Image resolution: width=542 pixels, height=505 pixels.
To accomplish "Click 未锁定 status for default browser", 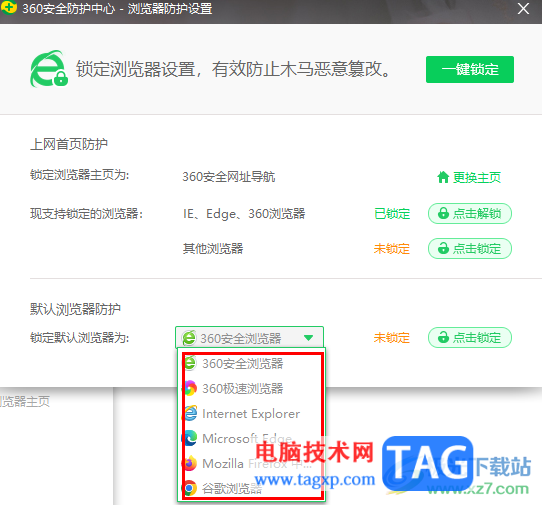I will point(392,338).
